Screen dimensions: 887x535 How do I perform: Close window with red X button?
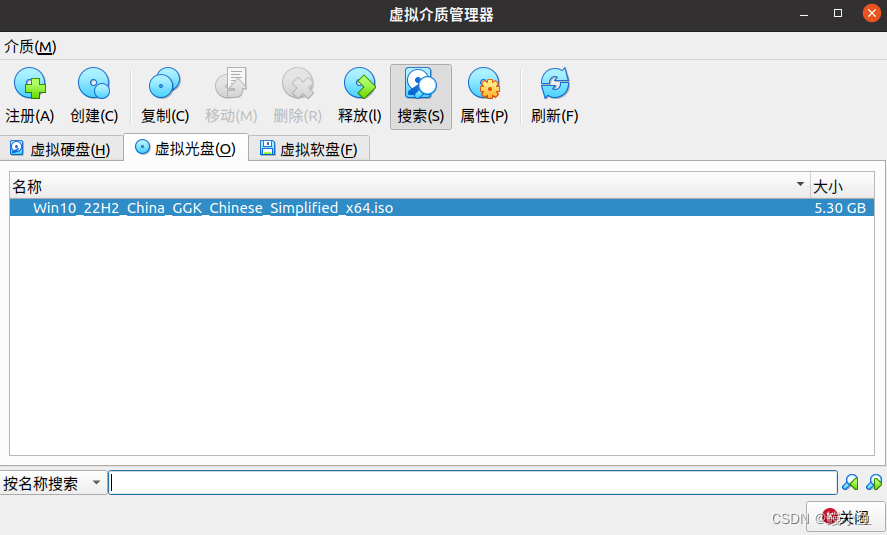coord(872,13)
